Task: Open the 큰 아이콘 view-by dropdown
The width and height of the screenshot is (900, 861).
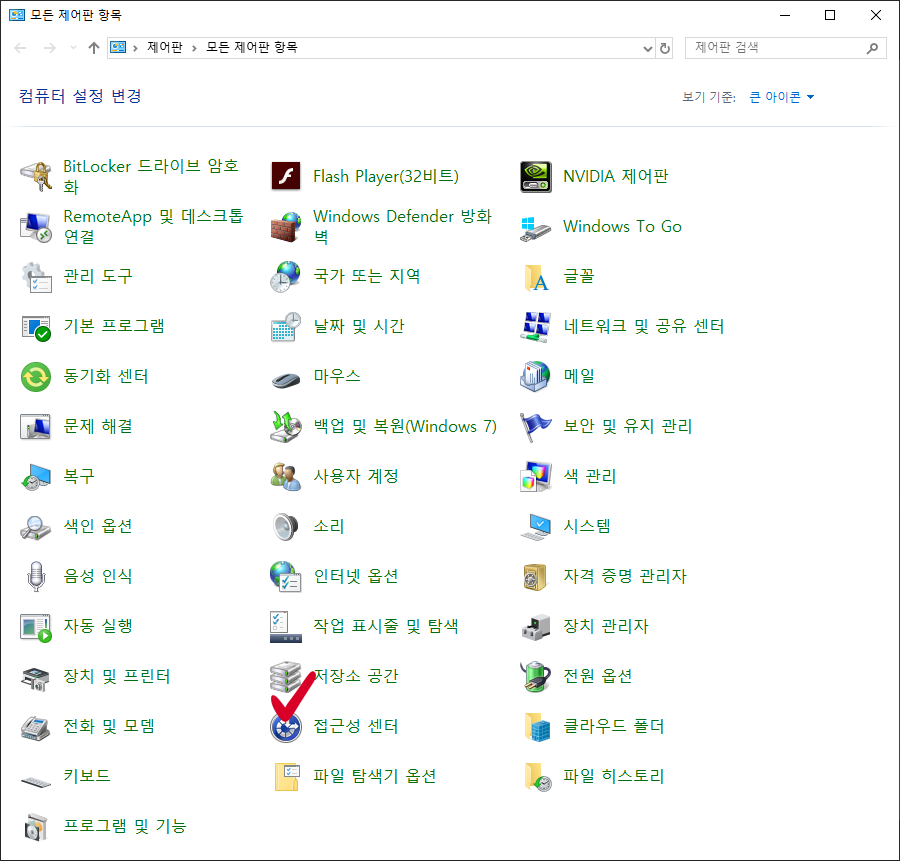Action: 781,97
